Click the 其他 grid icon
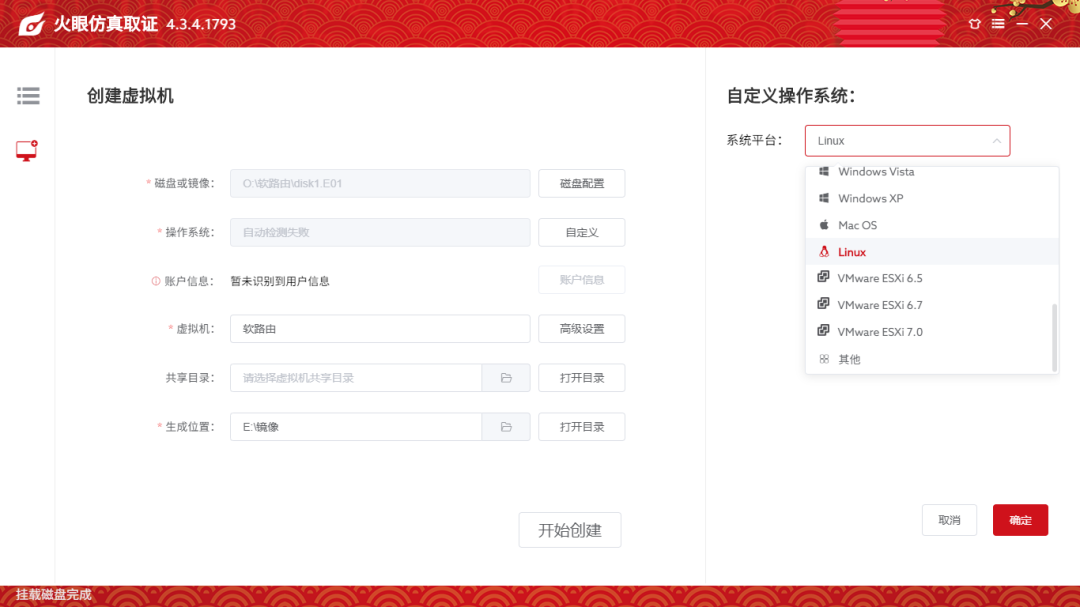Viewport: 1080px width, 607px height. 824,359
